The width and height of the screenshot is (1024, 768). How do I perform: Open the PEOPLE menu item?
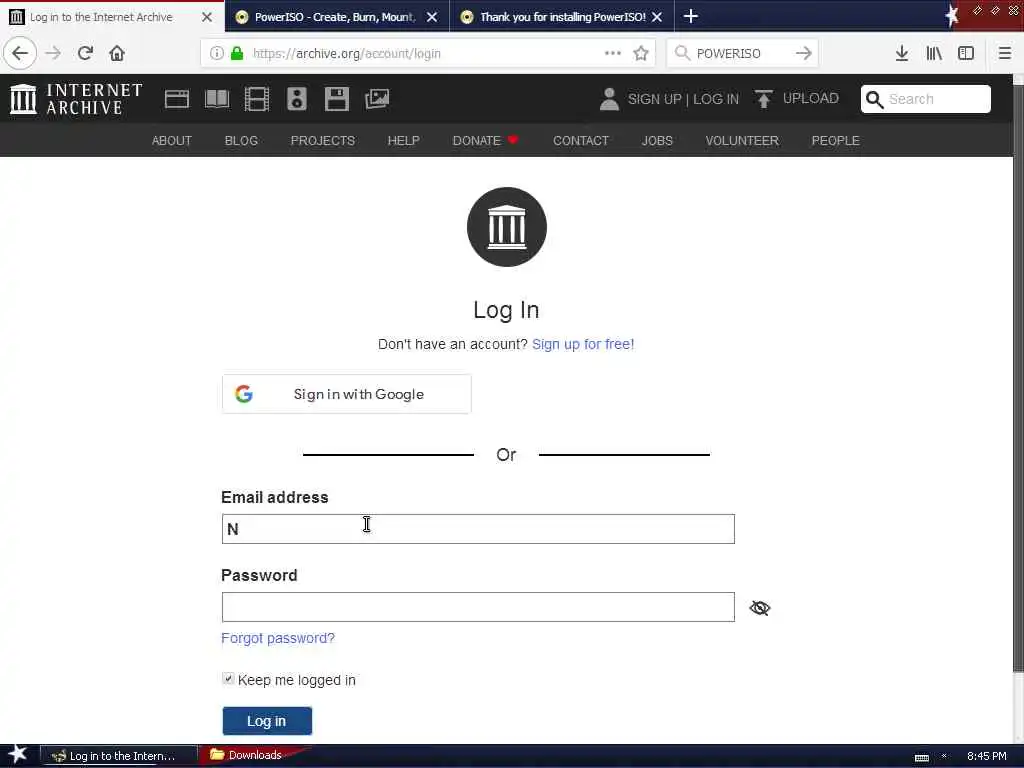pos(835,140)
